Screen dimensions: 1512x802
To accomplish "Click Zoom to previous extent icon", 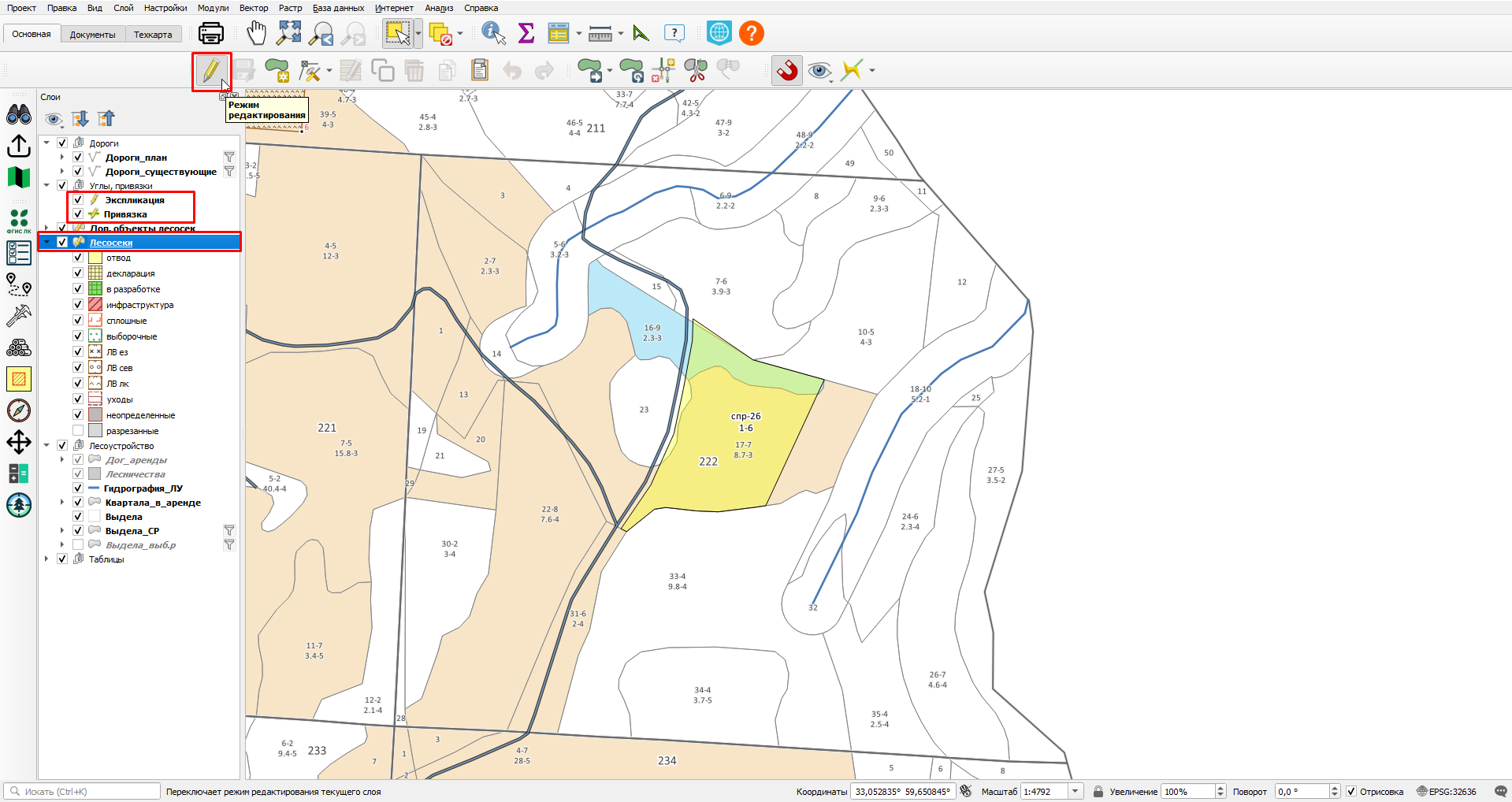I will coord(321,33).
